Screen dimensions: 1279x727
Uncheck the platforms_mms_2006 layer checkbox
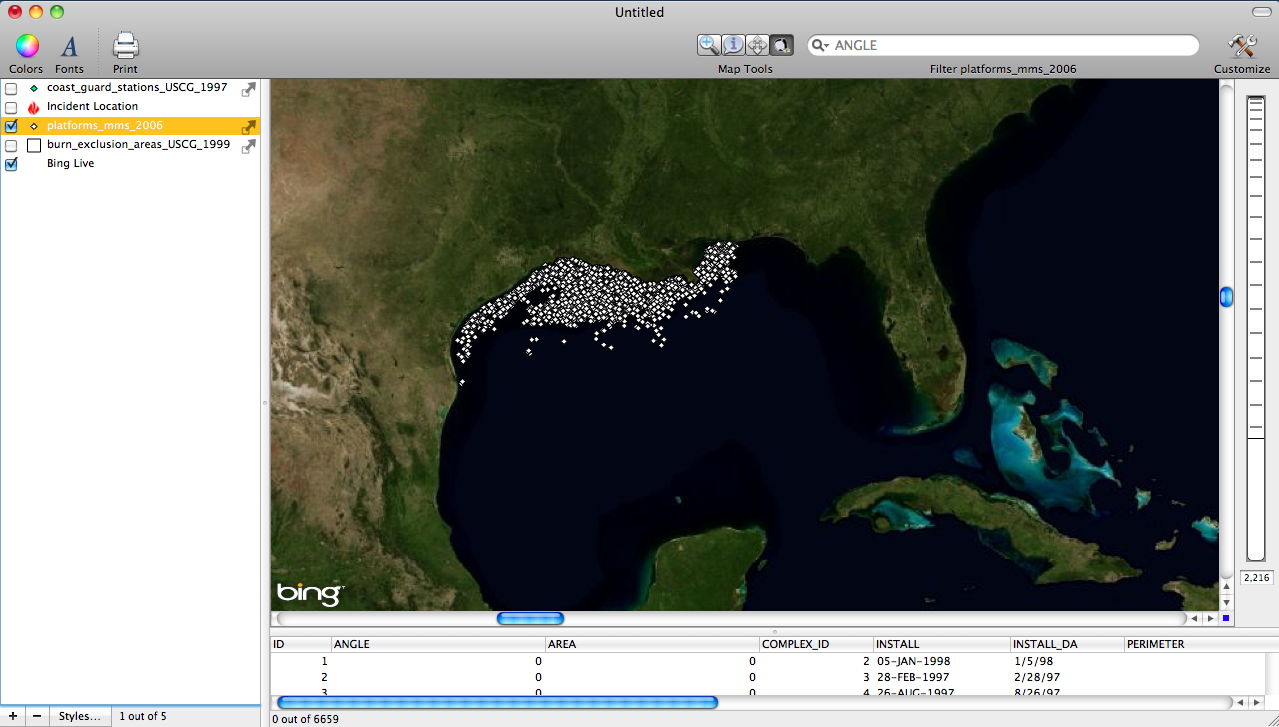coord(11,126)
